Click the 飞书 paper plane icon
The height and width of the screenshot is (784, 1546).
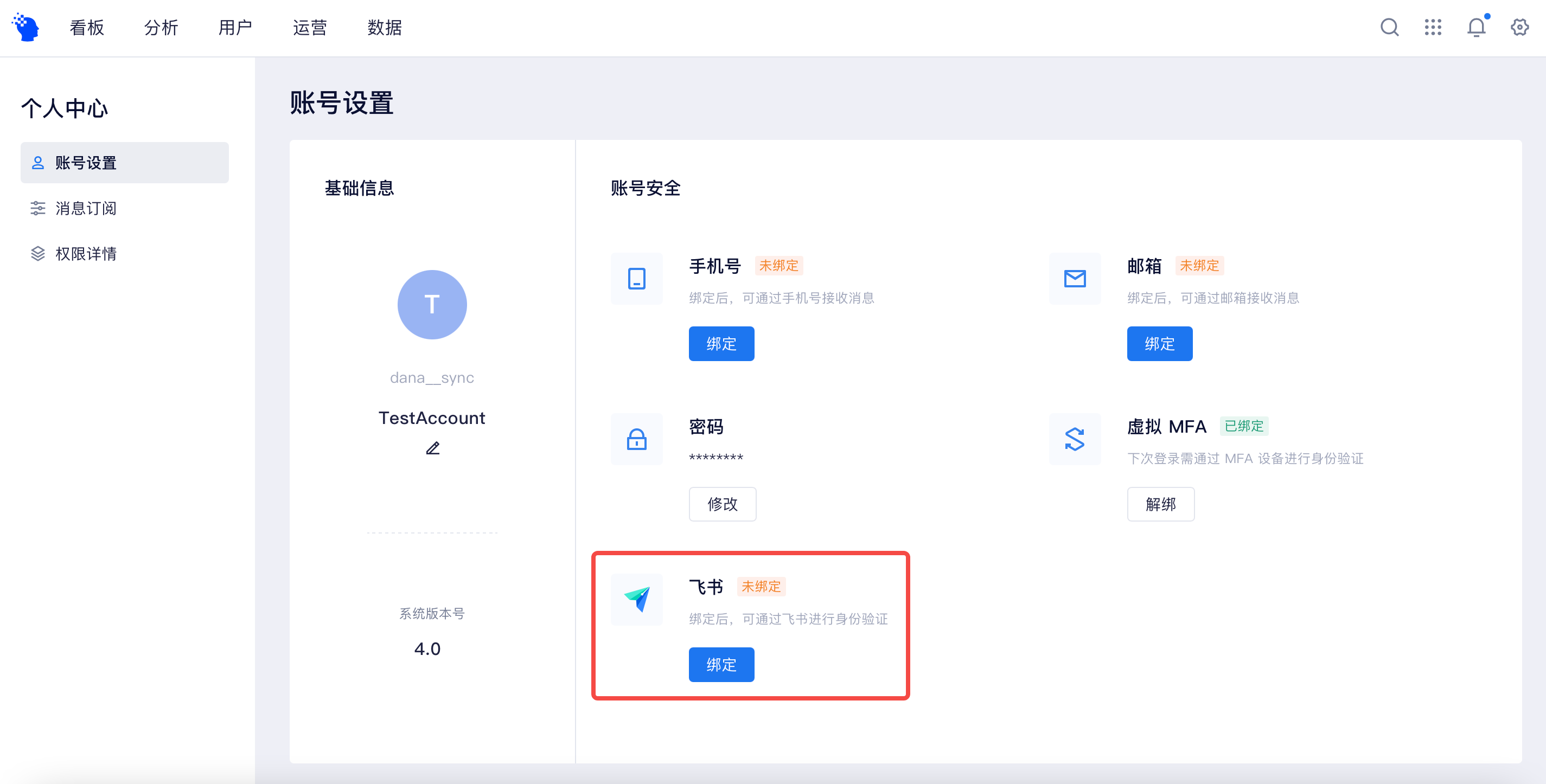(637, 599)
